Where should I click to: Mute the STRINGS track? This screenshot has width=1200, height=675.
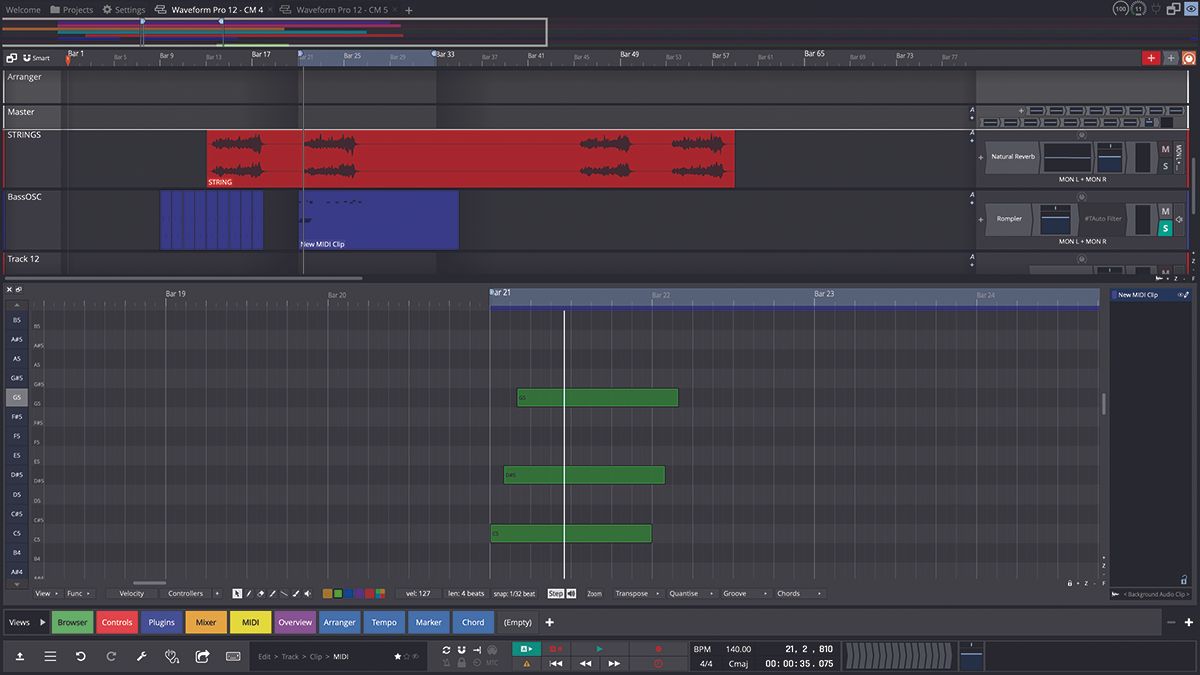[x=1165, y=150]
